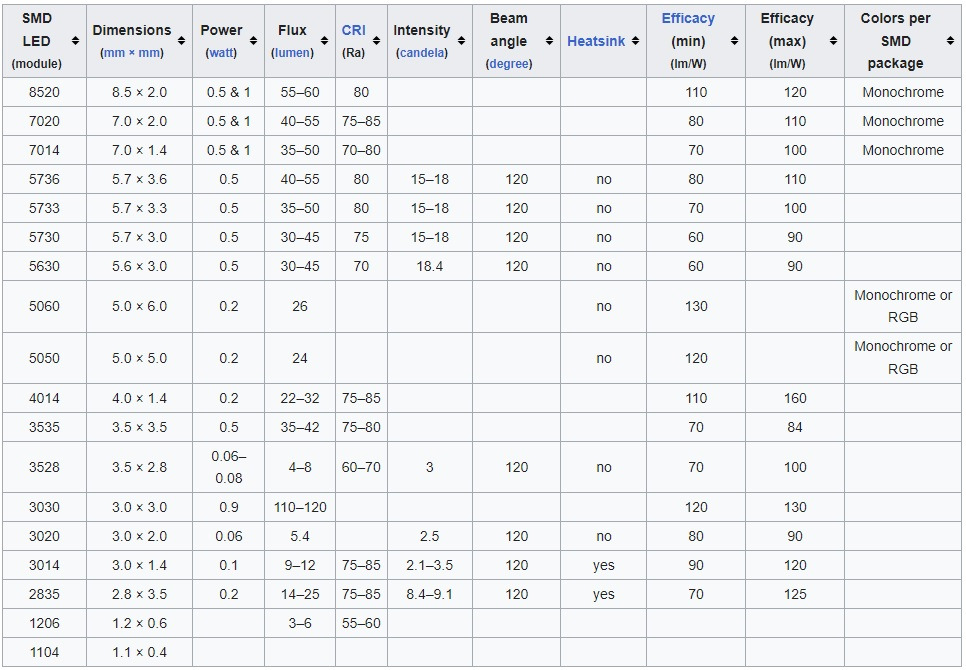Open the "candela" link under Intensity
966x670 pixels.
click(x=422, y=52)
